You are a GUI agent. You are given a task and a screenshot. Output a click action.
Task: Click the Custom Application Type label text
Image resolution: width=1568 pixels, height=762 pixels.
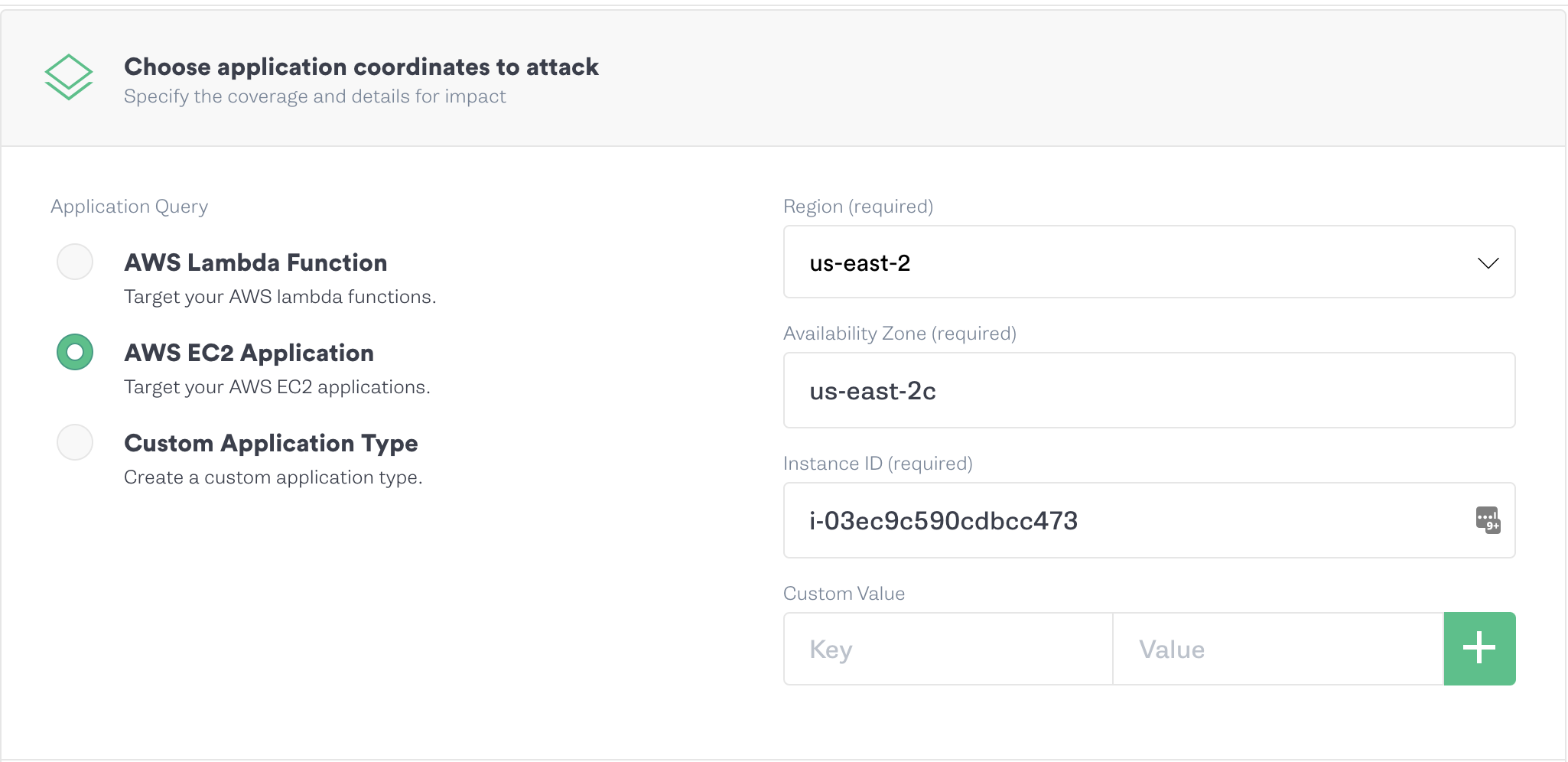tap(271, 444)
